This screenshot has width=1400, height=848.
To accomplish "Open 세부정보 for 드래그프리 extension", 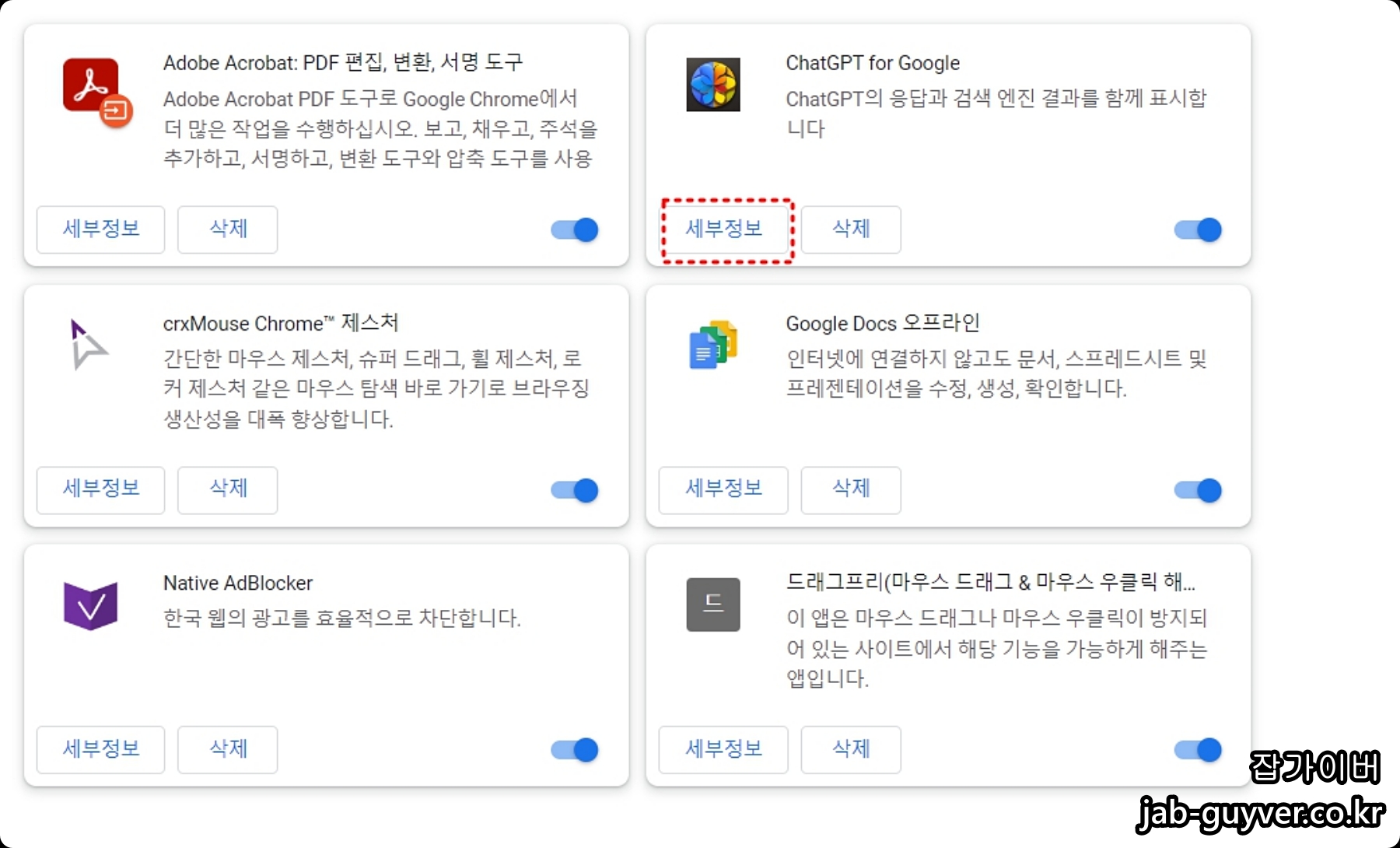I will pyautogui.click(x=723, y=750).
